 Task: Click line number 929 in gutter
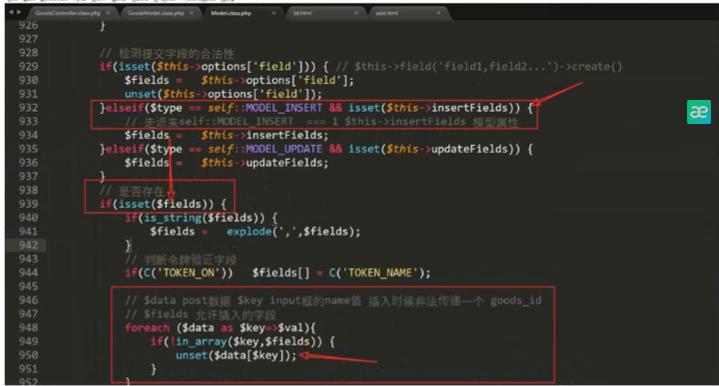click(28, 66)
